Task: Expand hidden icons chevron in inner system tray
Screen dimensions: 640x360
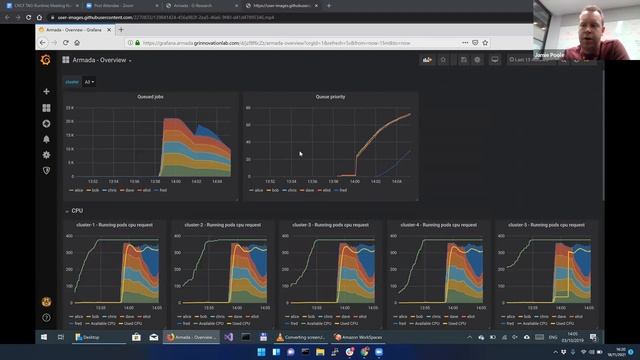Action: click(469, 337)
